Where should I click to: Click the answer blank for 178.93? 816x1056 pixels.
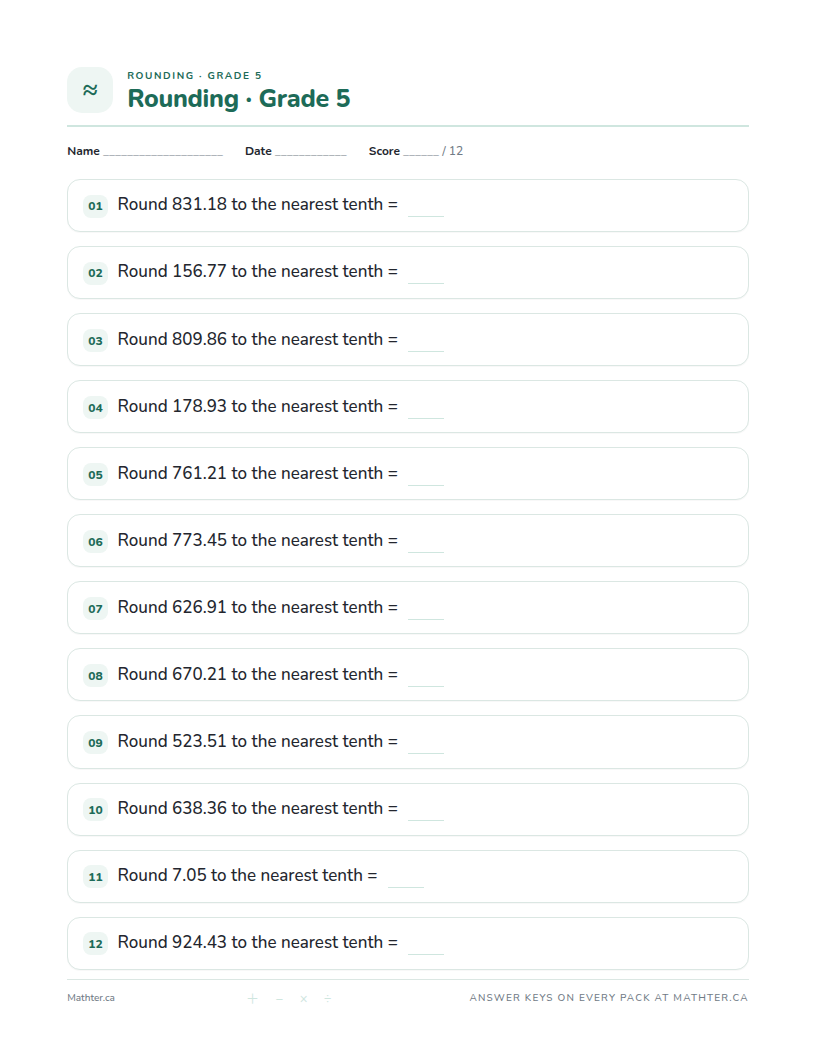pyautogui.click(x=426, y=417)
